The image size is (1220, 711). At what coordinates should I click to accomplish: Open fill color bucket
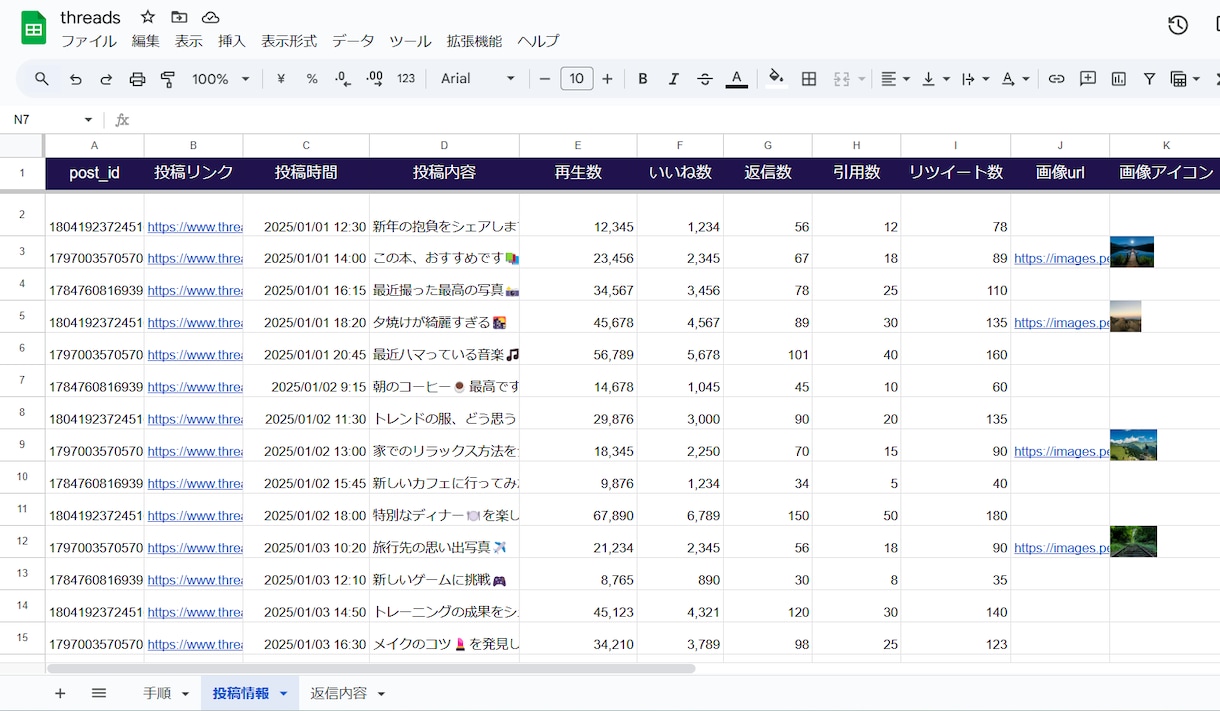click(776, 79)
